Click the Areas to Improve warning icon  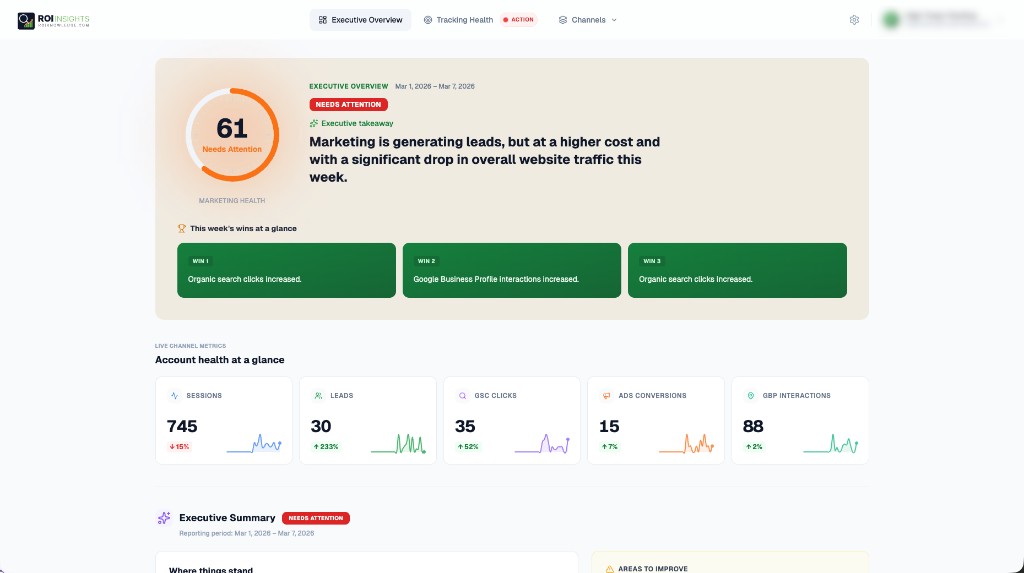609,569
